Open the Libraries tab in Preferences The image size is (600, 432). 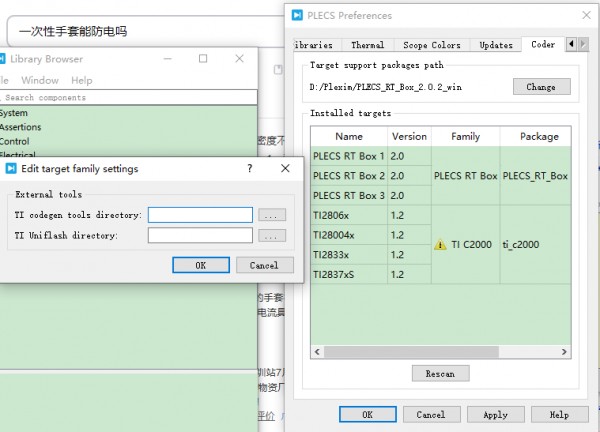pos(315,45)
